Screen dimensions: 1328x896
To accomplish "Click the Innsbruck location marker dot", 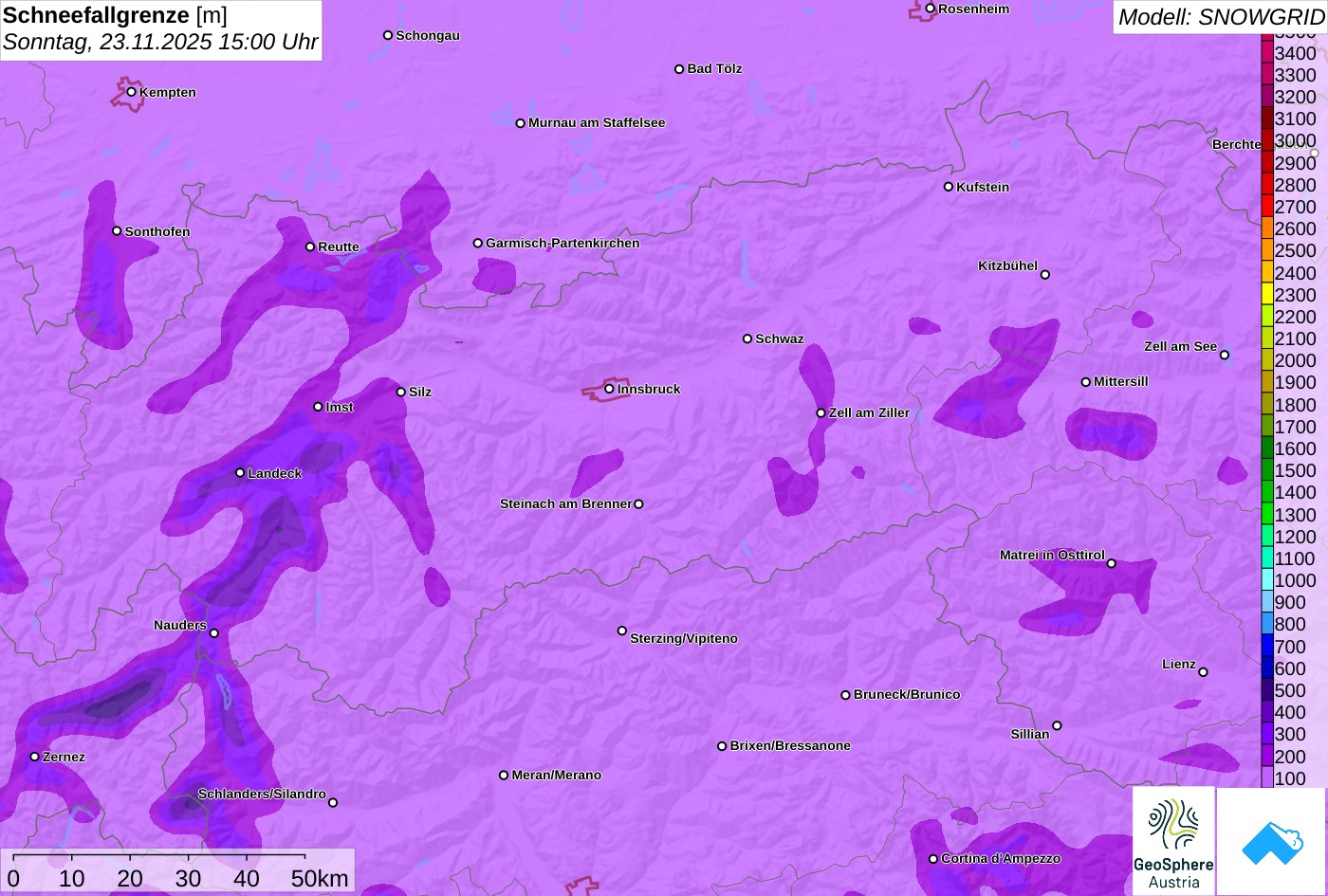I will tap(609, 388).
